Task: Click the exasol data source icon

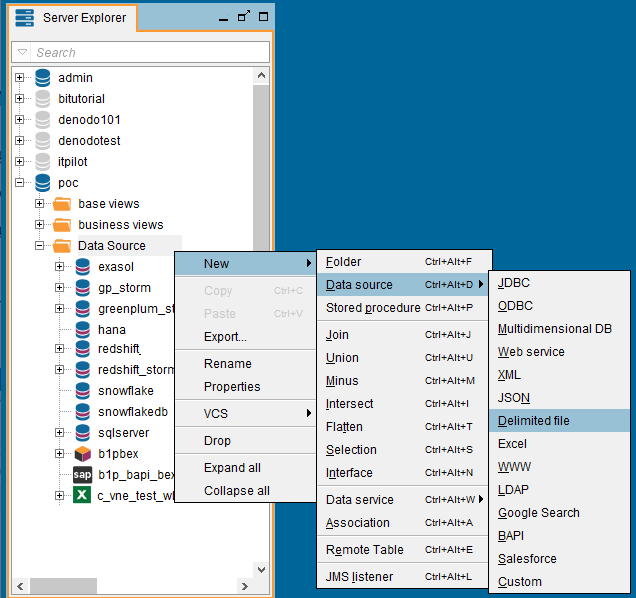Action: pyautogui.click(x=83, y=267)
